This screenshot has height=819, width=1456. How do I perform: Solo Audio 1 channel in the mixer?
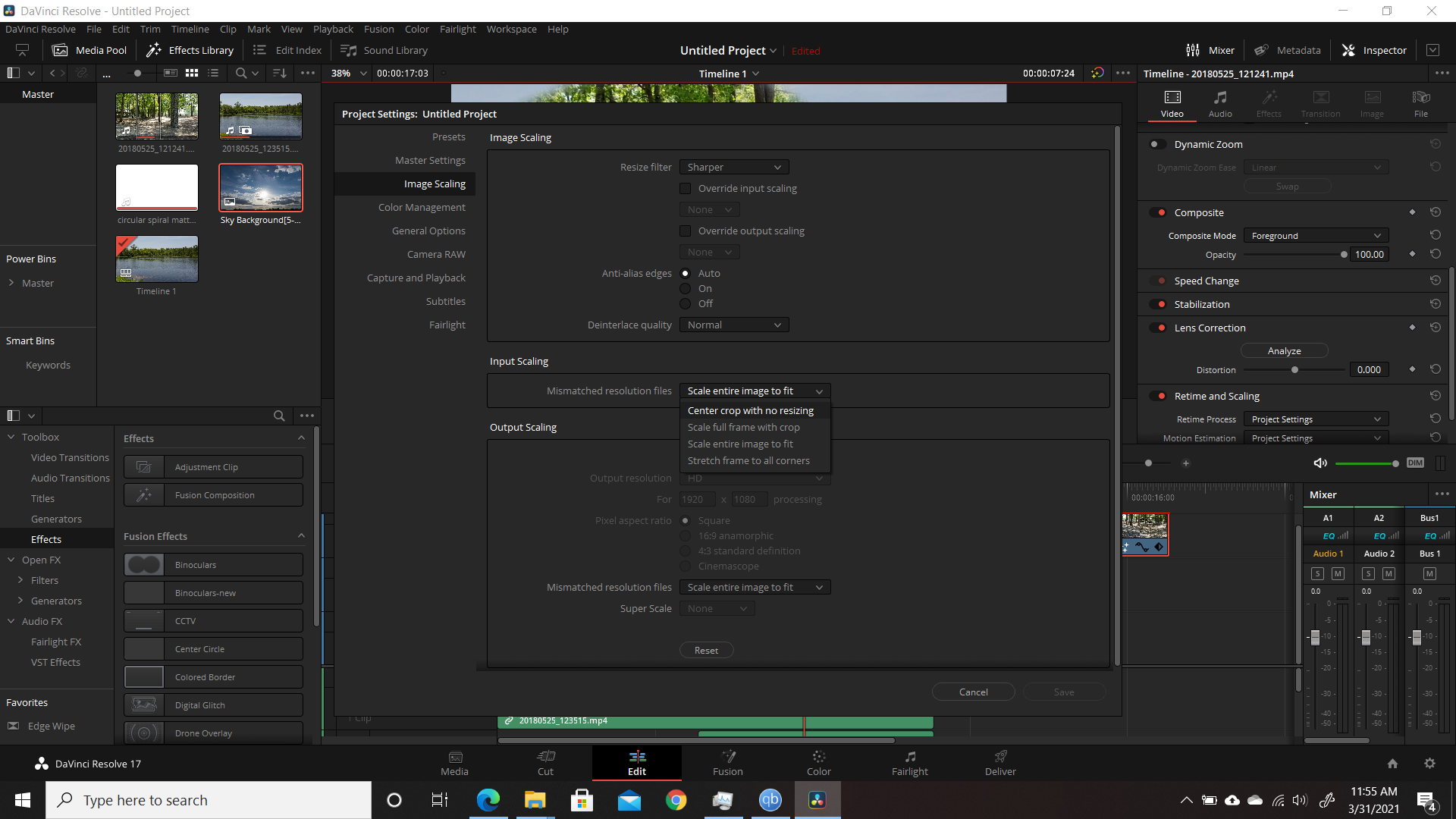[x=1318, y=574]
